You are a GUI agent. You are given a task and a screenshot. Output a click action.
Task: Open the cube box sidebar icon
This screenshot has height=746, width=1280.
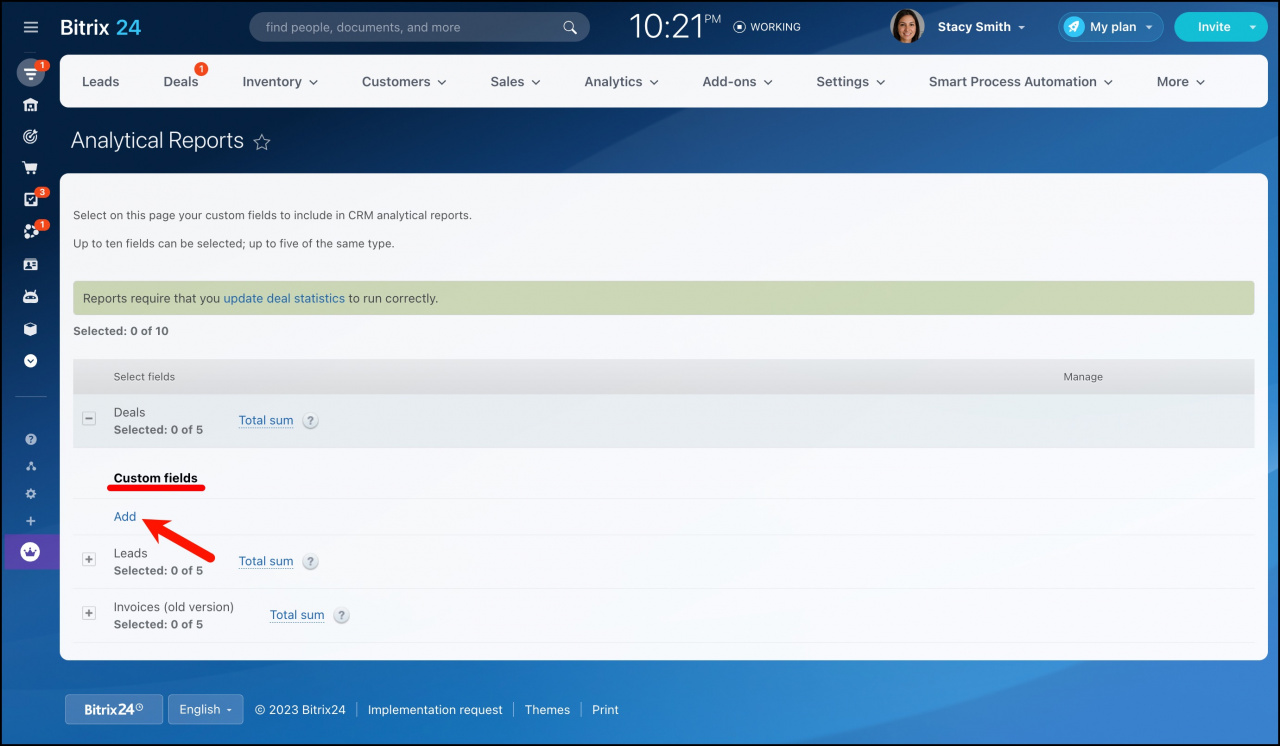[30, 329]
